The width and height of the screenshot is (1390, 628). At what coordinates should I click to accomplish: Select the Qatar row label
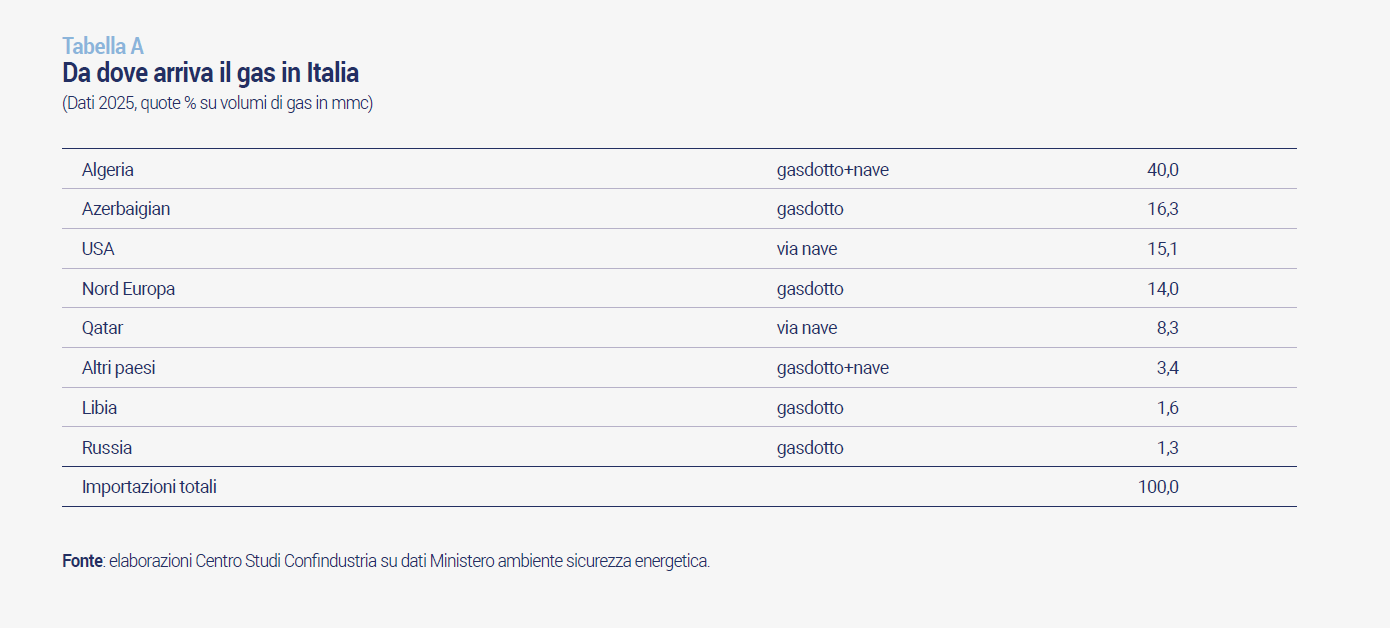(103, 328)
